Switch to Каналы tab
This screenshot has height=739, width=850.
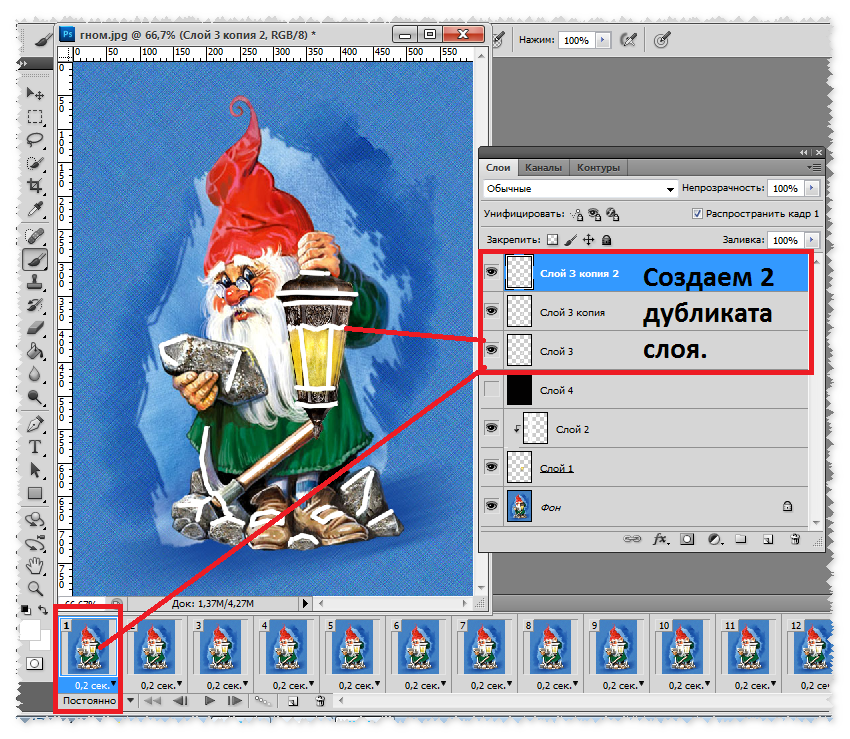pyautogui.click(x=543, y=168)
